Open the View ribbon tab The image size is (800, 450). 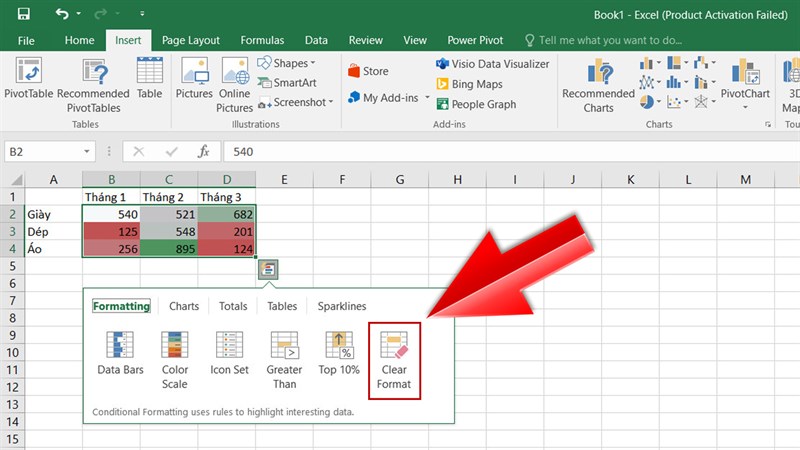(415, 40)
